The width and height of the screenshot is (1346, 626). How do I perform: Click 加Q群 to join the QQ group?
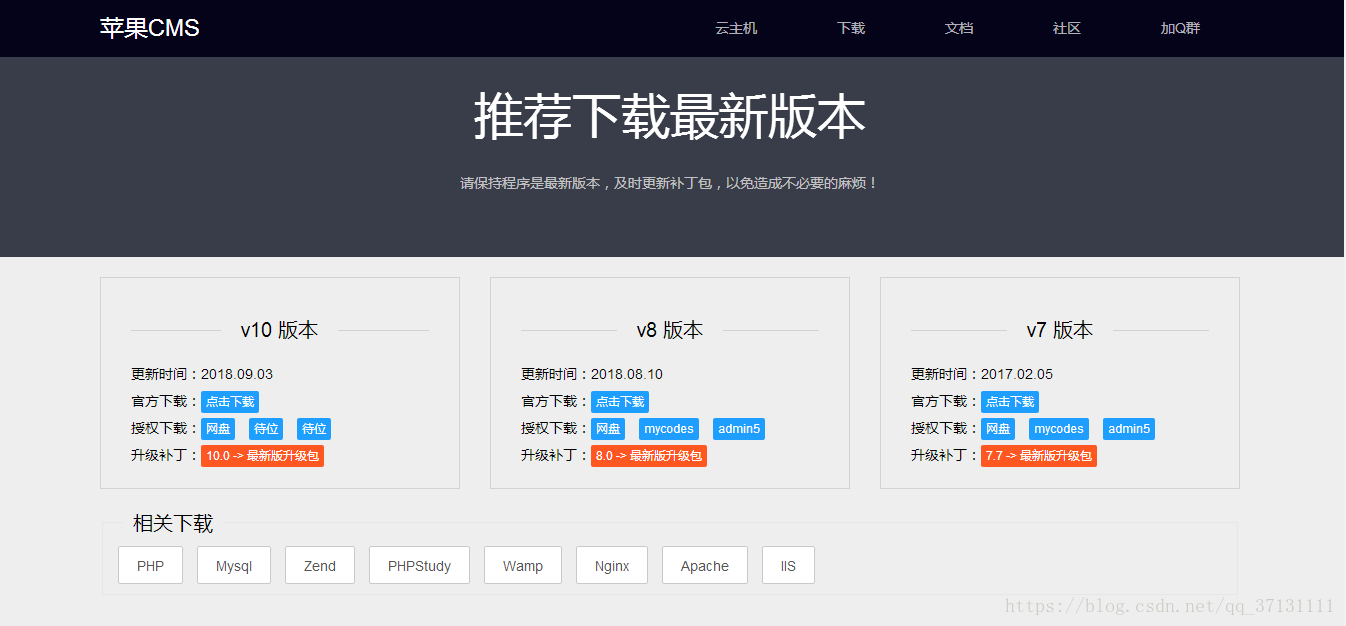(x=1180, y=28)
